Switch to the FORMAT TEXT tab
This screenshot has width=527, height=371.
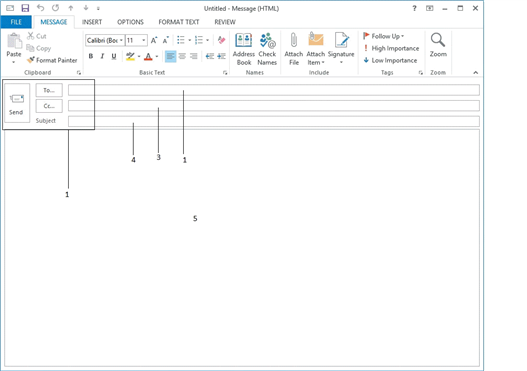point(179,22)
